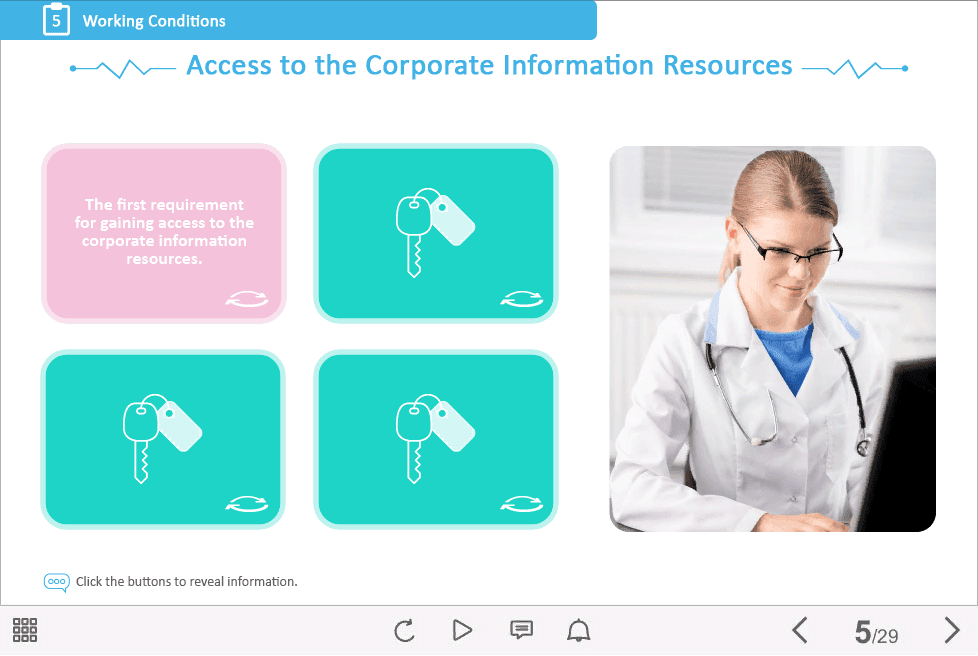Click the flip arrows on pink card
The width and height of the screenshot is (978, 656).
(x=247, y=297)
